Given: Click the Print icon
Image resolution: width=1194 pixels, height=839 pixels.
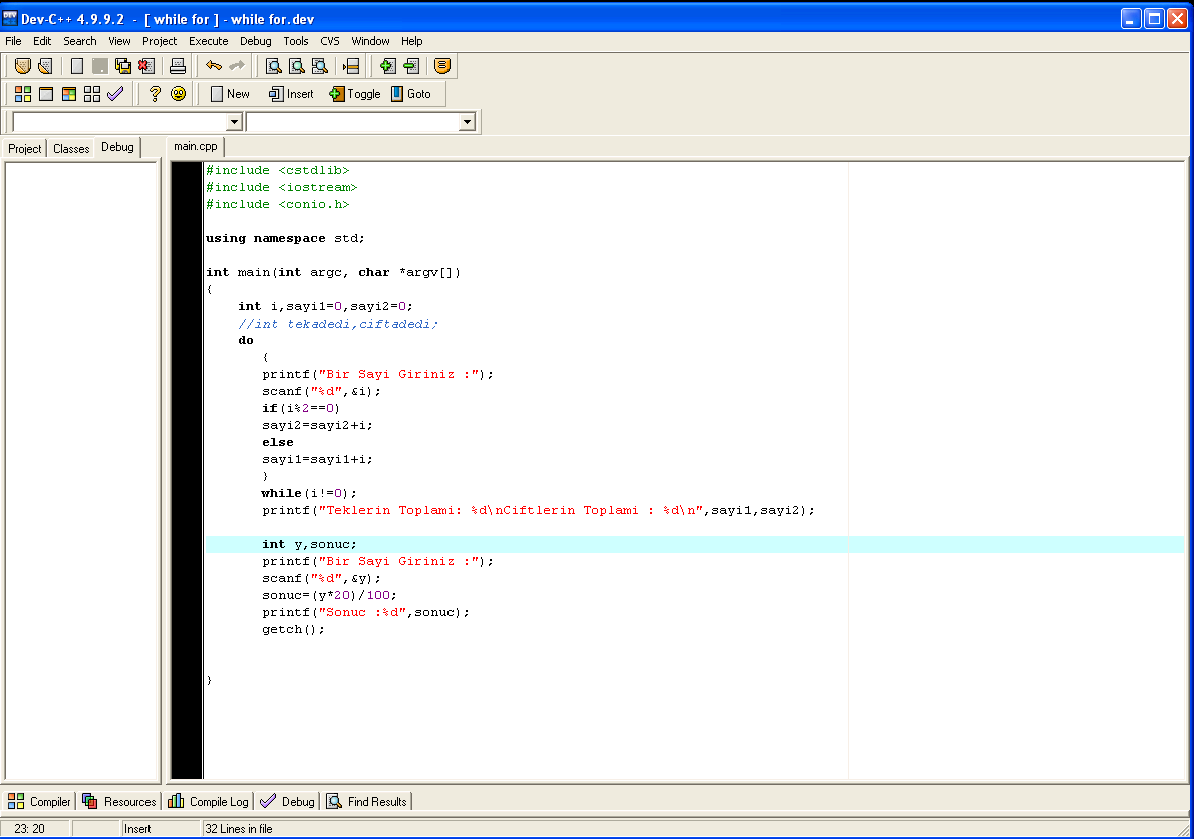Looking at the screenshot, I should [x=177, y=66].
